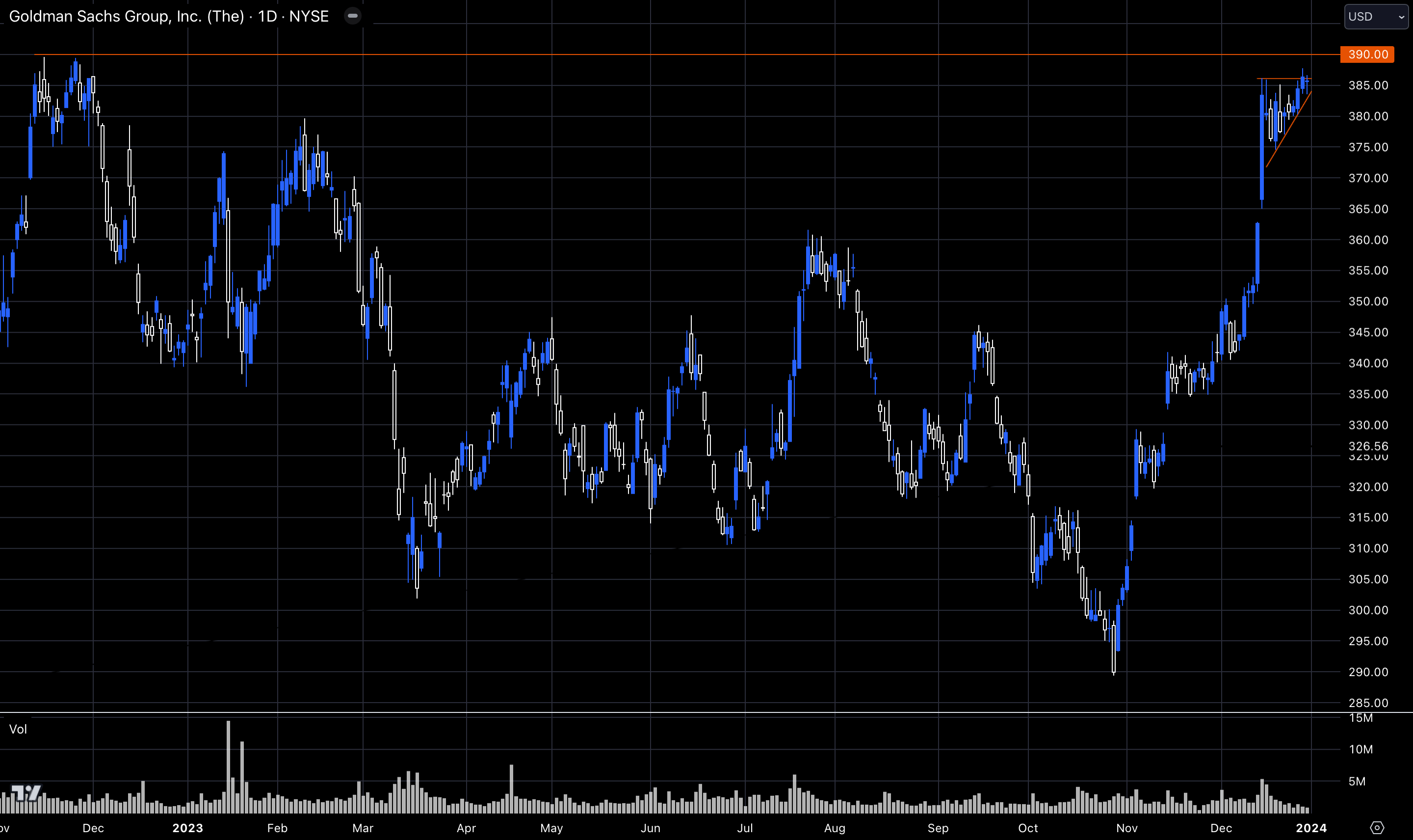Click the Aug label on time axis

pyautogui.click(x=835, y=828)
